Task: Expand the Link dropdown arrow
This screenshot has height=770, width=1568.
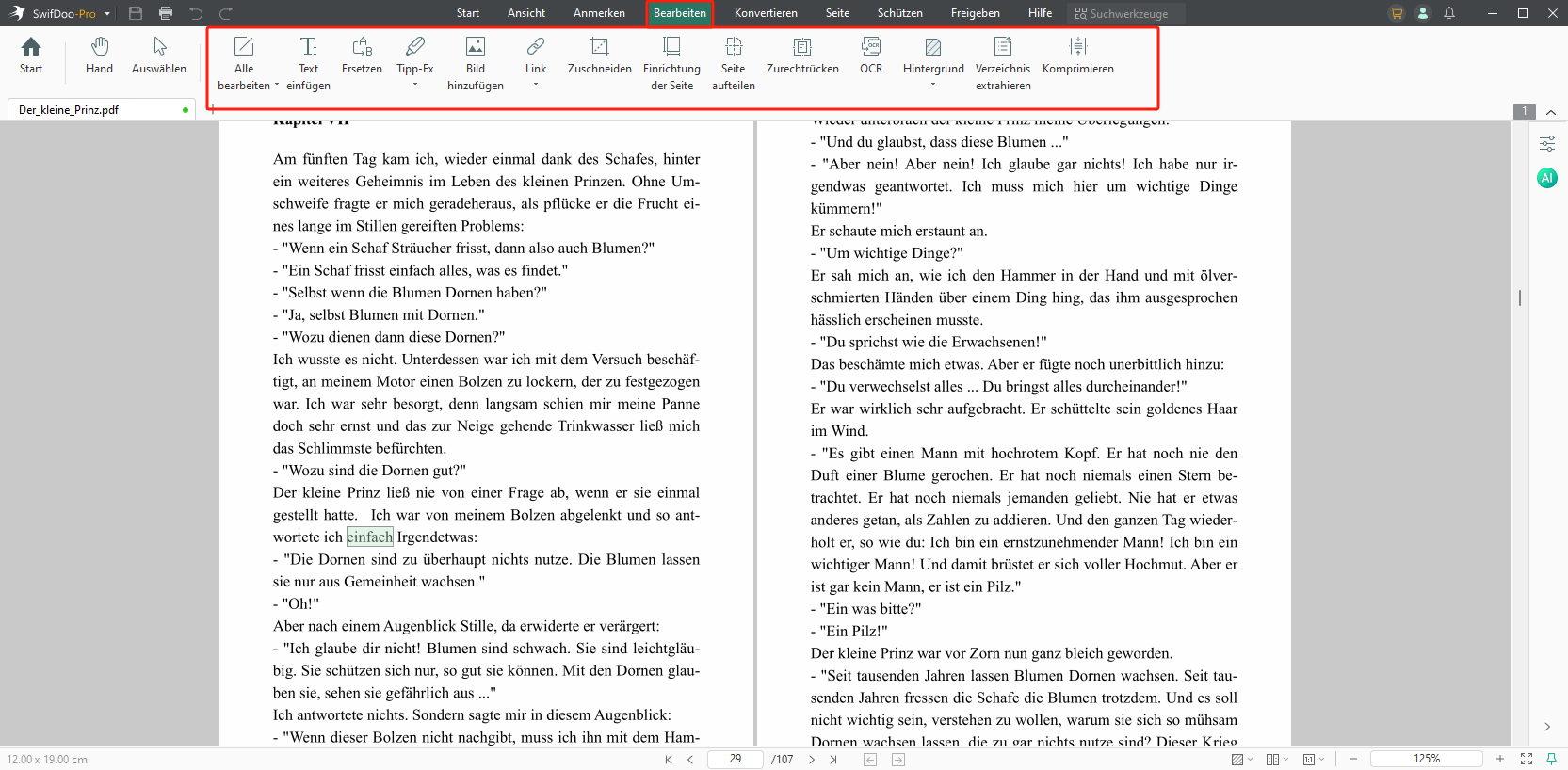Action: (536, 85)
